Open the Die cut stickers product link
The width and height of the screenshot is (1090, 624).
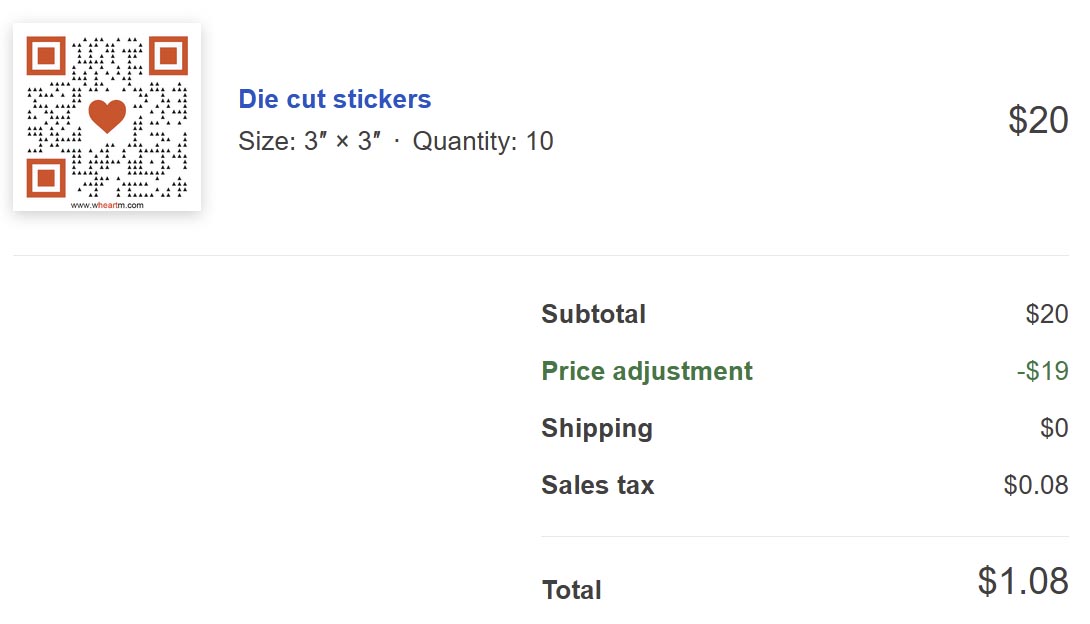[334, 99]
